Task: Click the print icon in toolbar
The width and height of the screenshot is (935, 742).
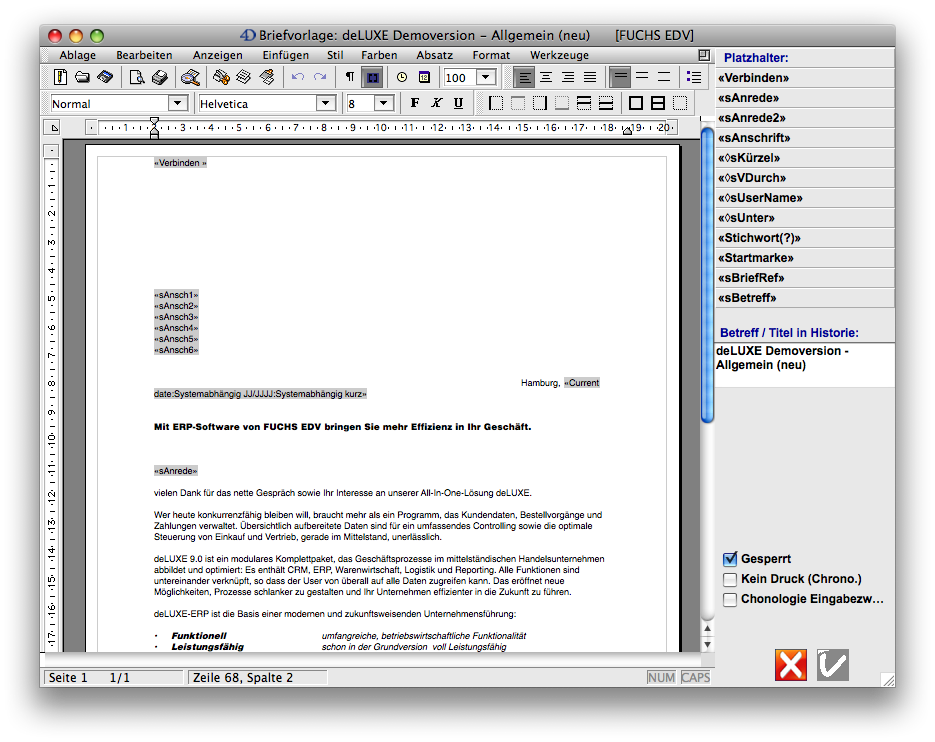Action: (158, 77)
